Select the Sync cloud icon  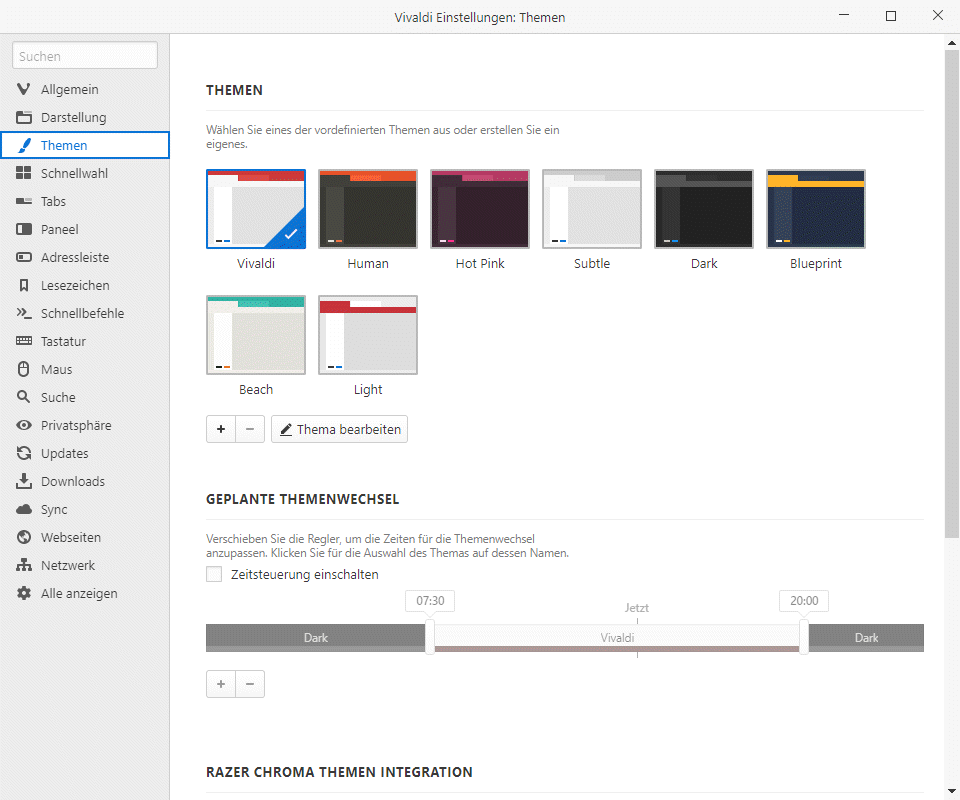[24, 509]
